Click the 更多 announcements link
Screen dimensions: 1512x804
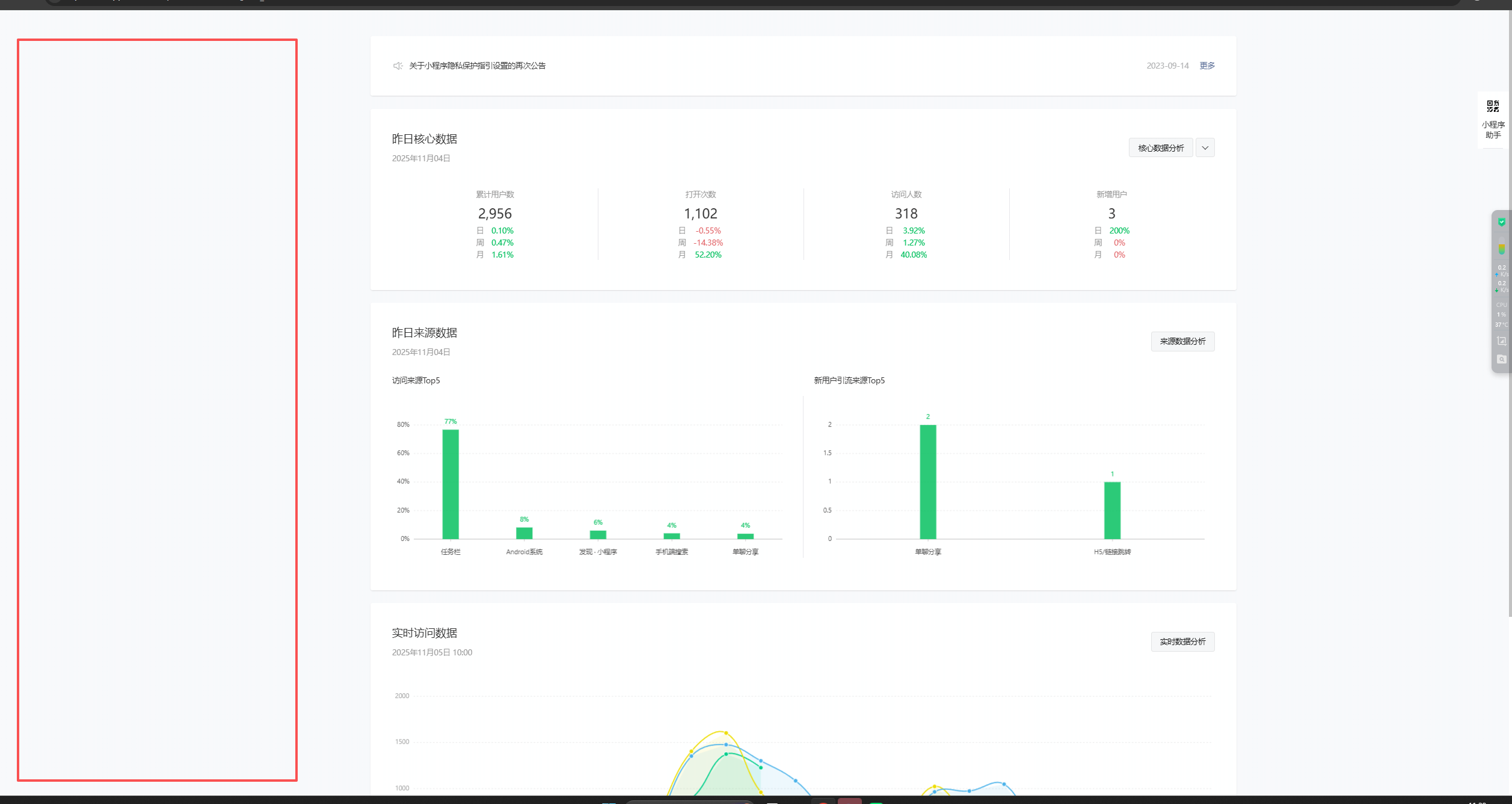[x=1206, y=66]
